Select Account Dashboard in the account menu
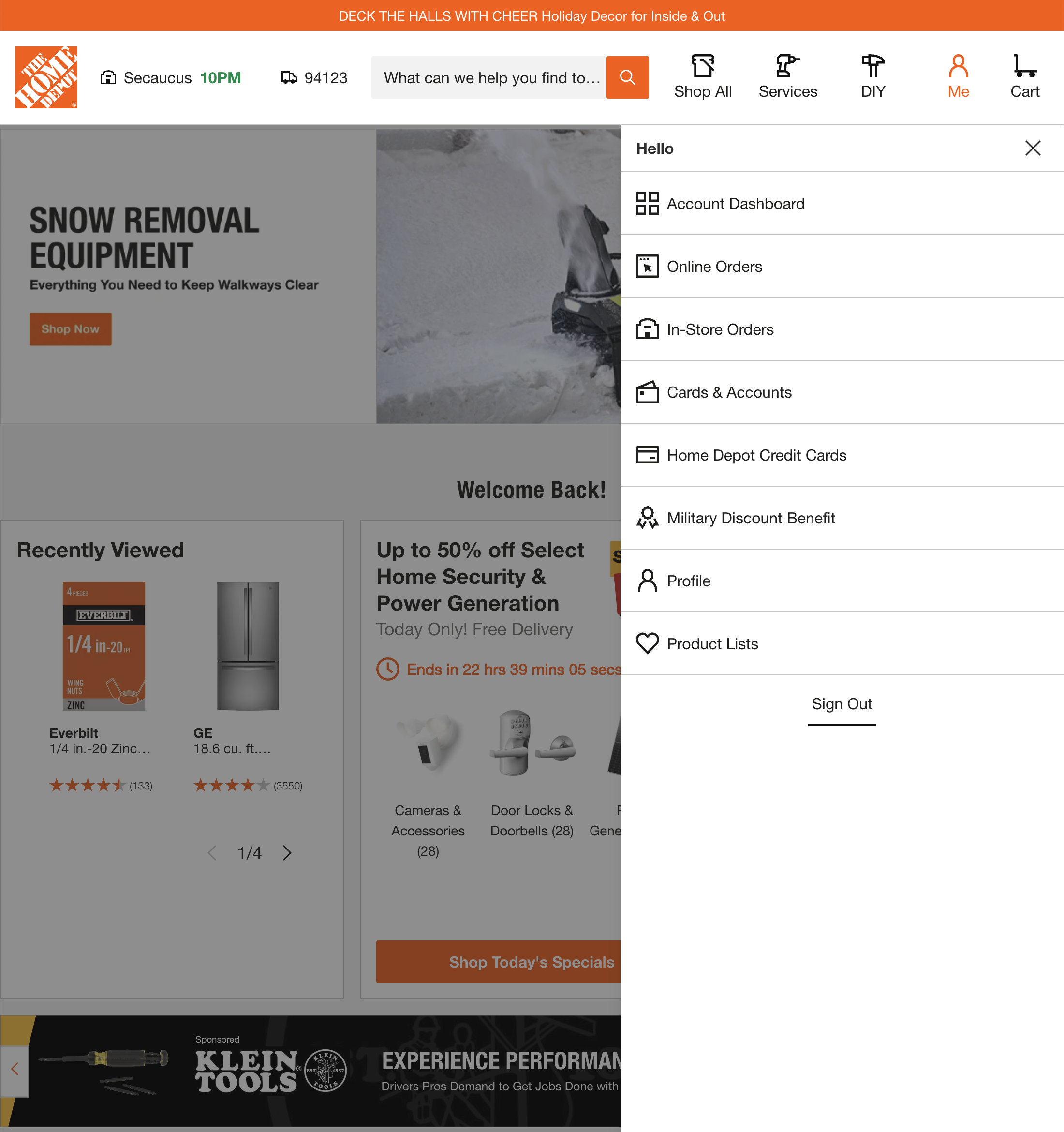The height and width of the screenshot is (1132, 1064). (736, 203)
